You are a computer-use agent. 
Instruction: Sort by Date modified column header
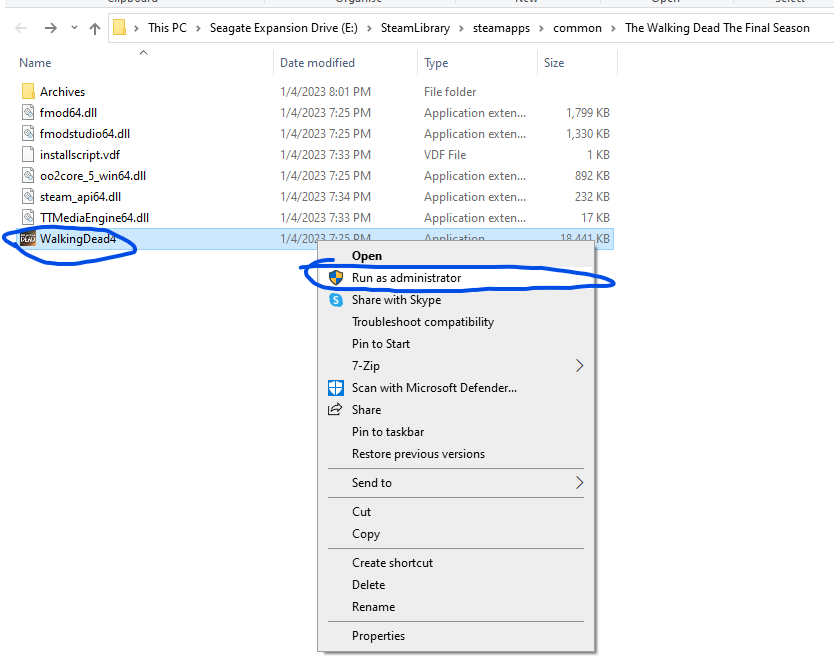[x=317, y=63]
